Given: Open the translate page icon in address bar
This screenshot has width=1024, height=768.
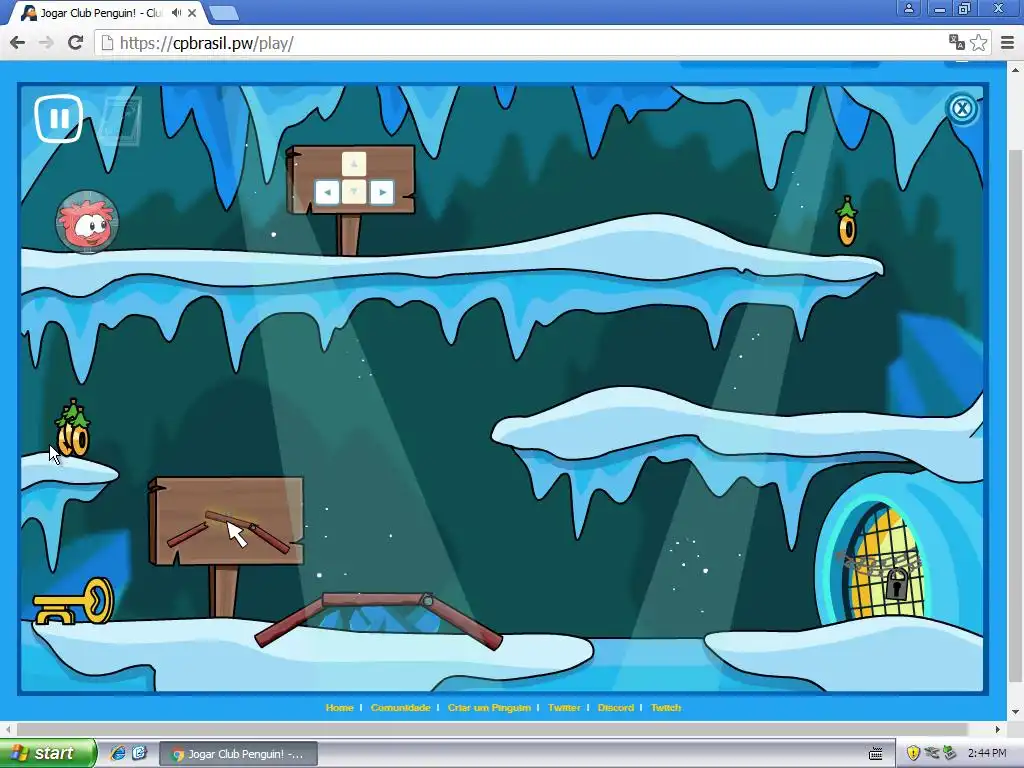Looking at the screenshot, I should tap(957, 42).
